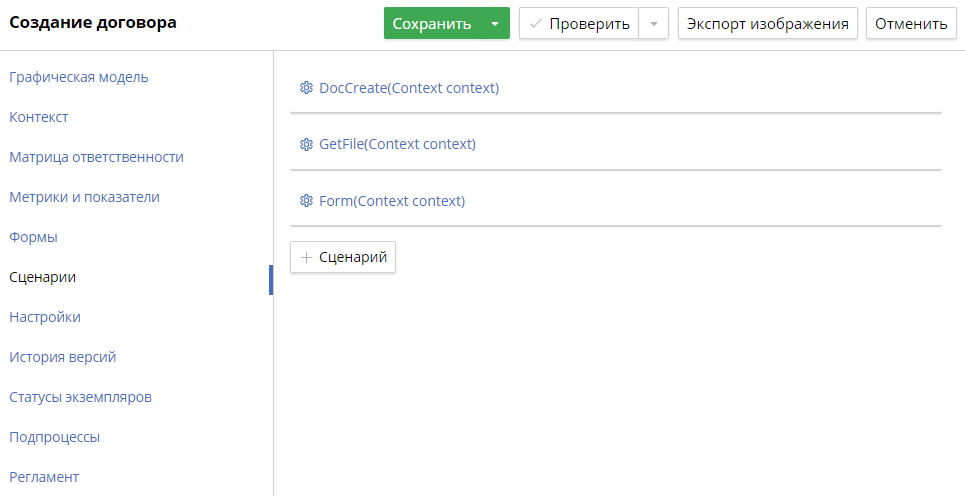Open the DocCreate(Context context) script

[x=409, y=88]
